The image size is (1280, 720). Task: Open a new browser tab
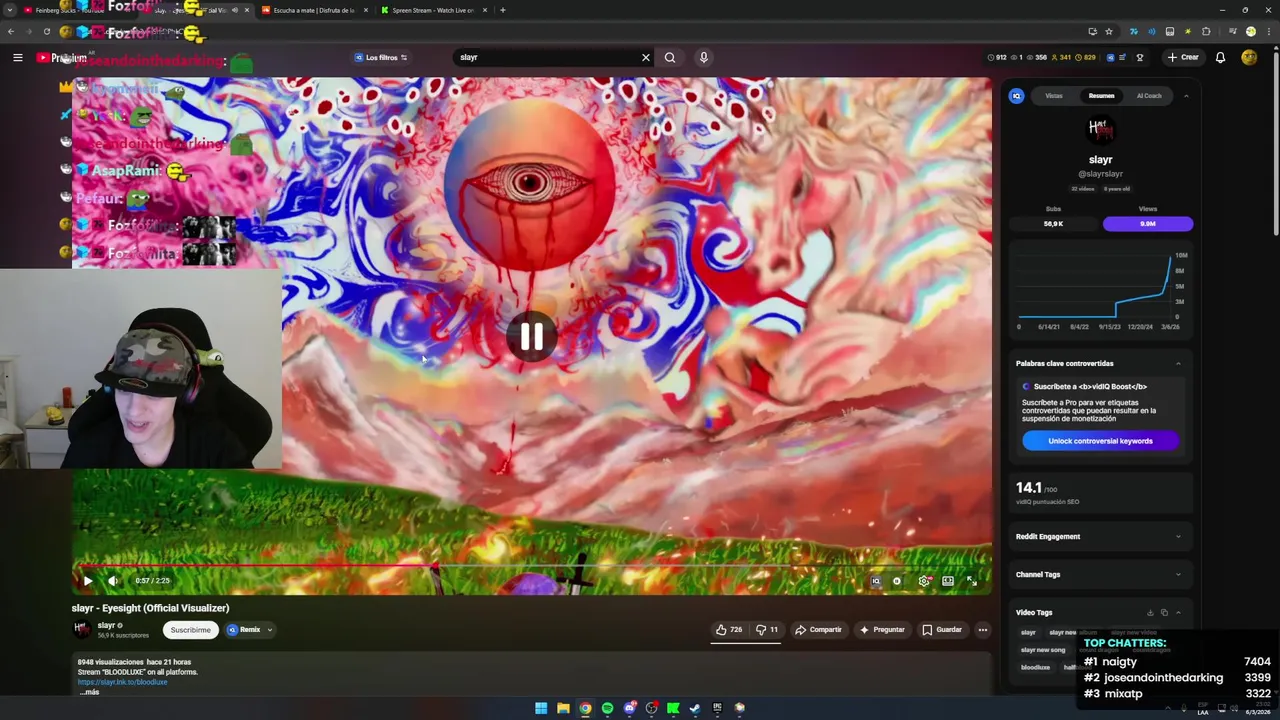[x=502, y=10]
